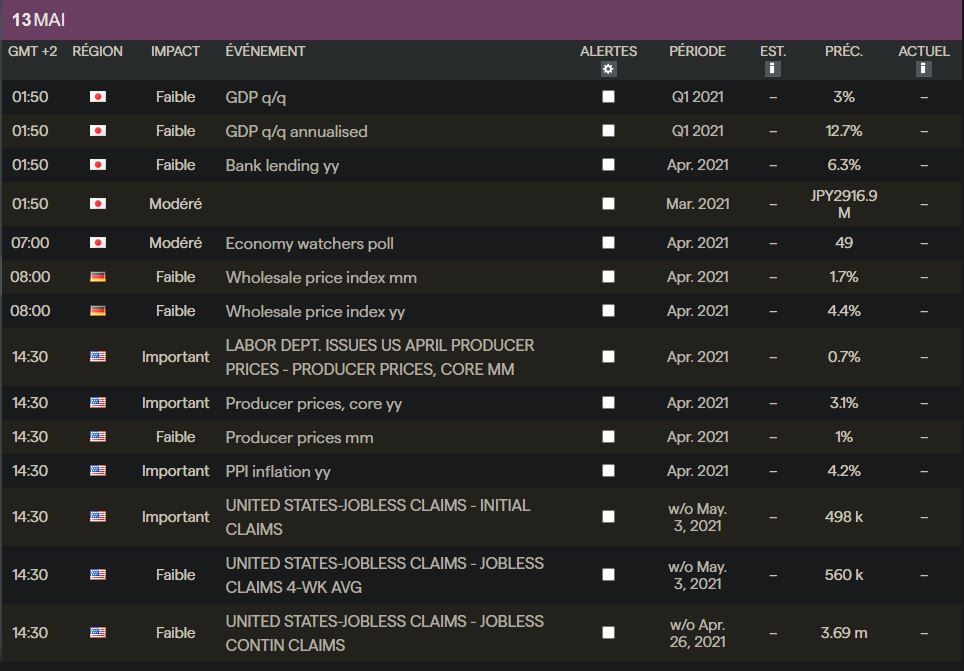Click the Japan flag in GDP q/q row

[98, 97]
